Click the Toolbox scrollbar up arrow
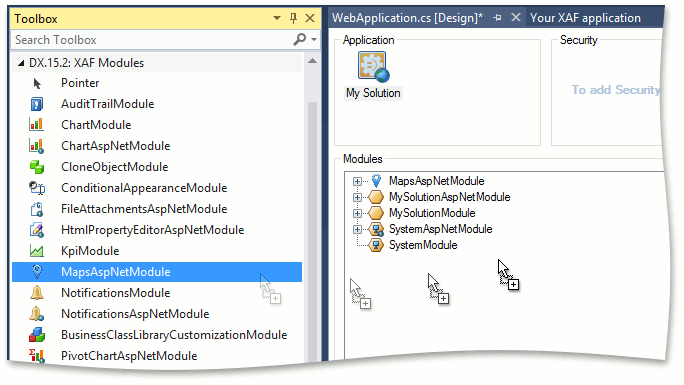684x385 pixels. pyautogui.click(x=312, y=61)
